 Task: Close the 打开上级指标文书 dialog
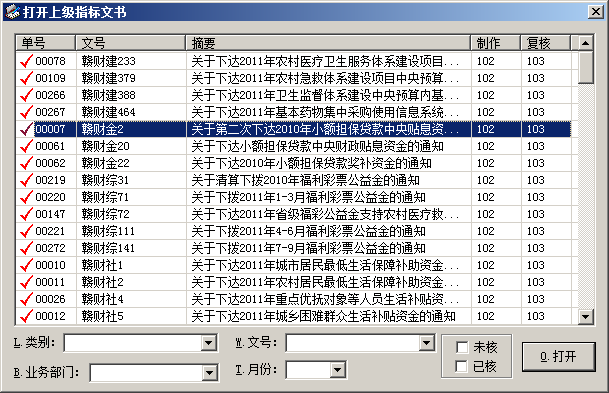pyautogui.click(x=596, y=12)
